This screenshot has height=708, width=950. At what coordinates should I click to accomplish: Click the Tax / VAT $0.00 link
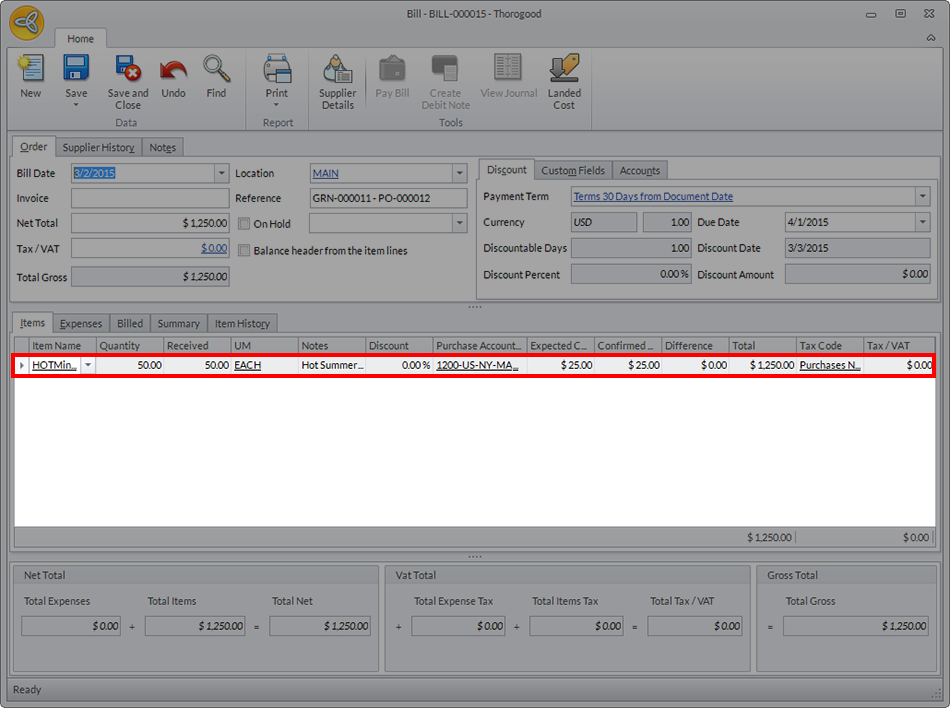(x=213, y=248)
